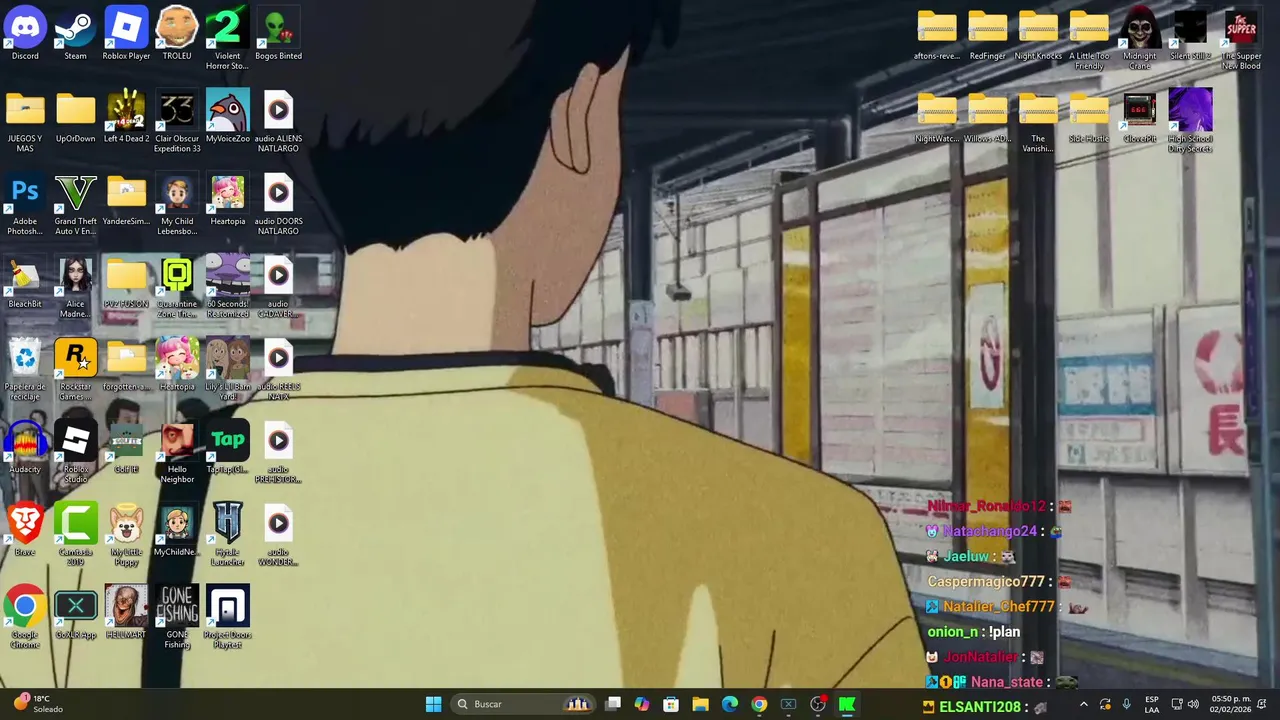The image size is (1280, 720).
Task: Switch to Chrome in the taskbar
Action: 759,704
